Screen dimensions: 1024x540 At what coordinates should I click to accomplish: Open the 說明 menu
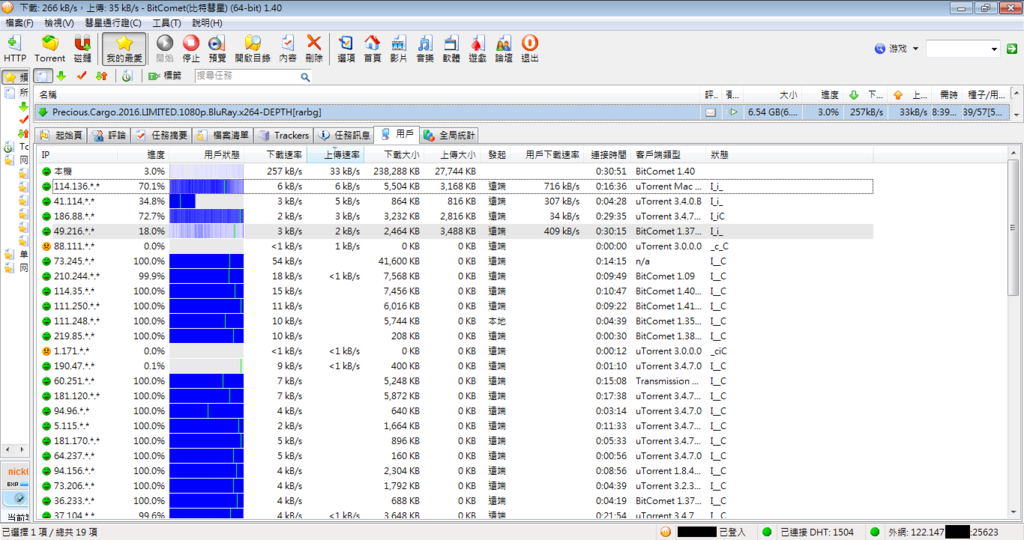207,23
